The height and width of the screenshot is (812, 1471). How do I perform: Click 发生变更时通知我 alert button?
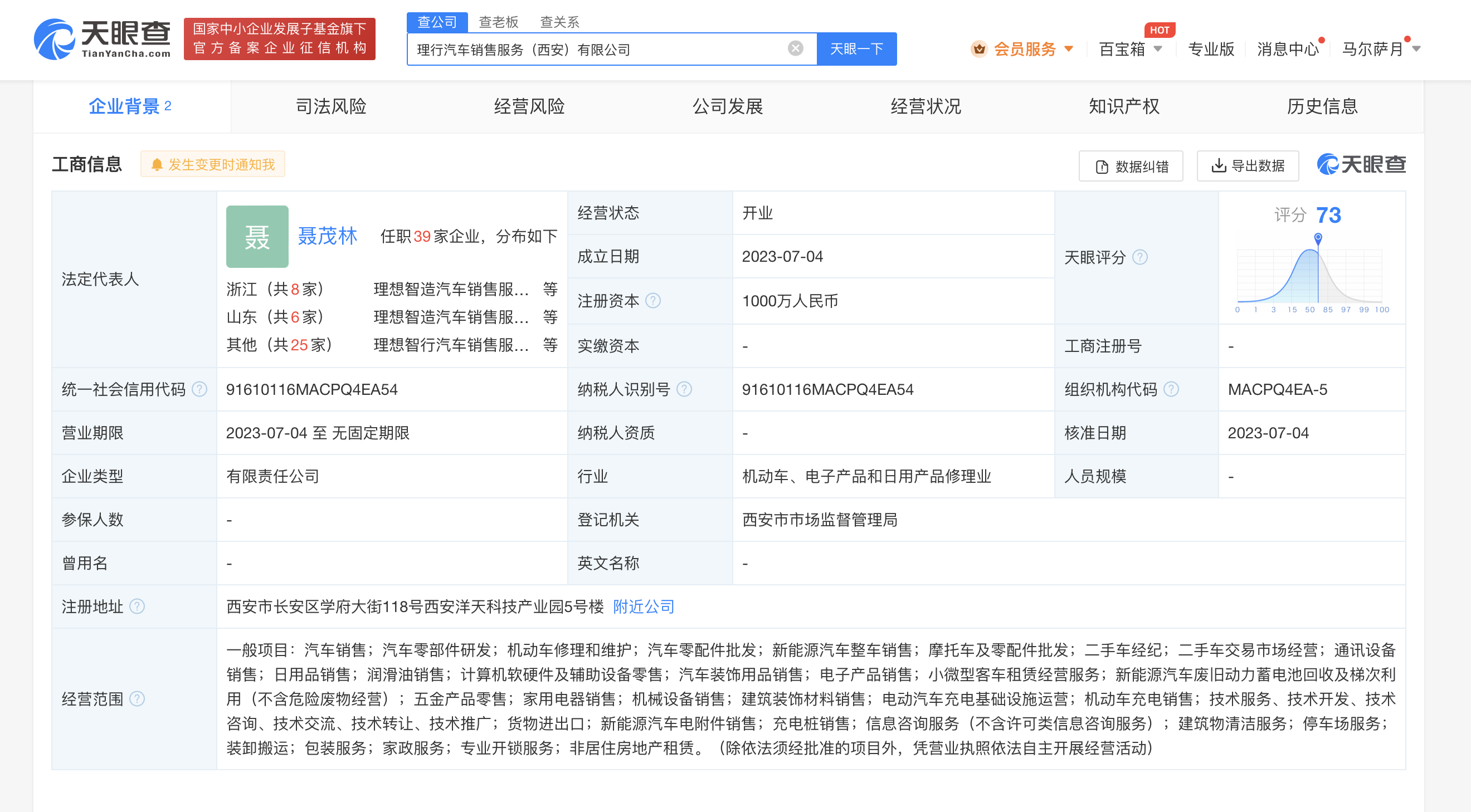[x=212, y=164]
